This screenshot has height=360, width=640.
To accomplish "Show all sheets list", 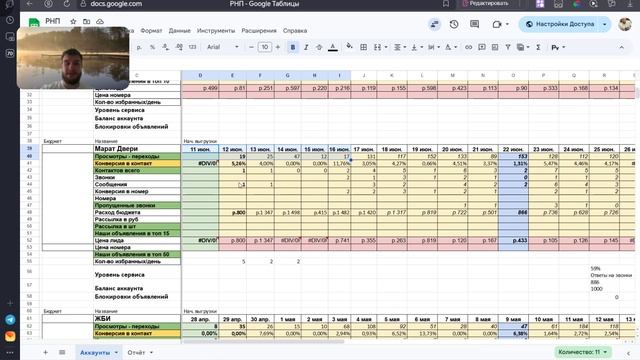I will (62, 352).
